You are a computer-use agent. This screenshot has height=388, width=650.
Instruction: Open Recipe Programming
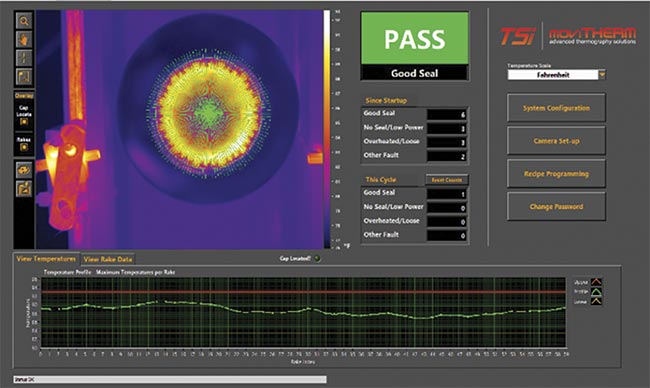[556, 174]
